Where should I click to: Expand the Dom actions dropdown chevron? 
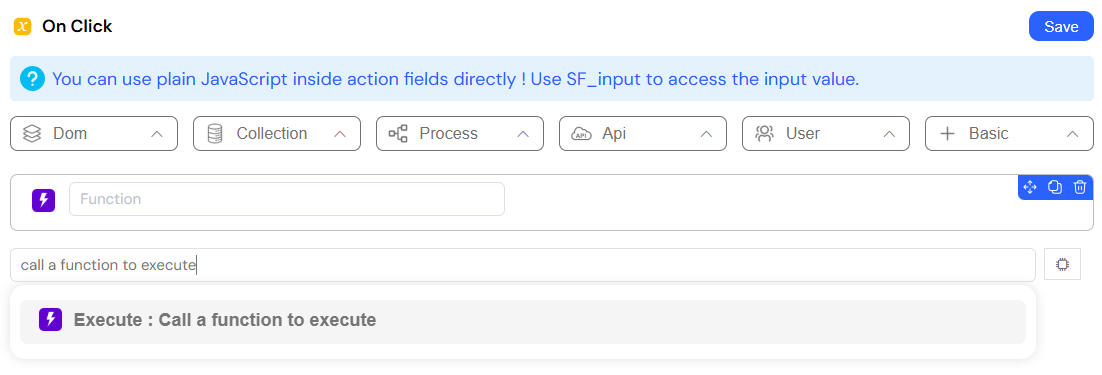pyautogui.click(x=157, y=134)
